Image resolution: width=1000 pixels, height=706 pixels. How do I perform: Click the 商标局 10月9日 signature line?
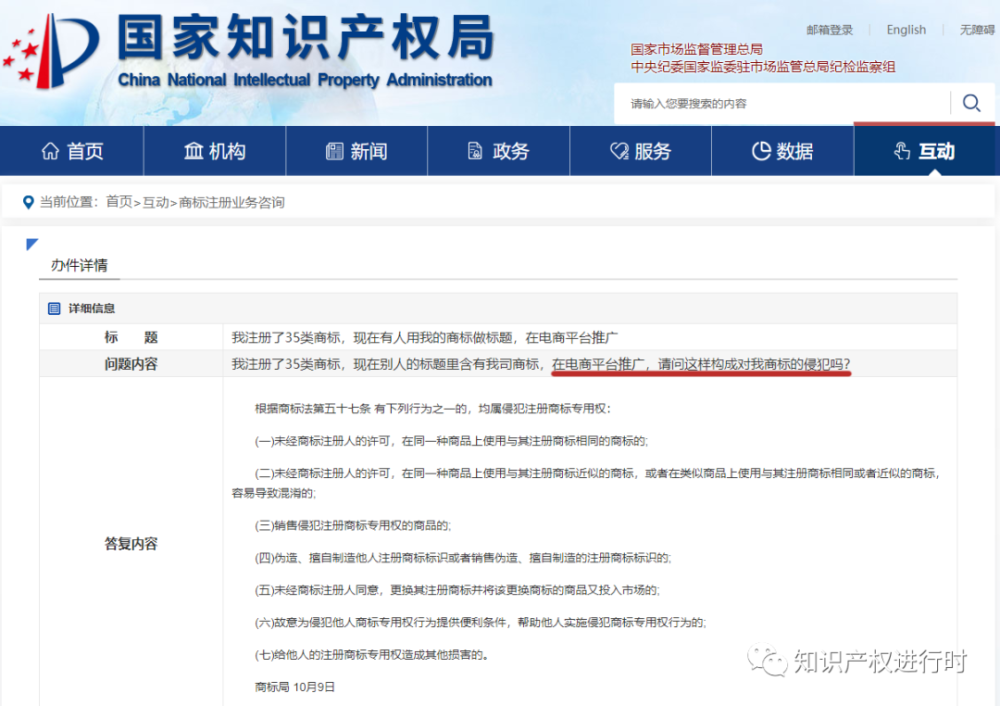coord(295,688)
